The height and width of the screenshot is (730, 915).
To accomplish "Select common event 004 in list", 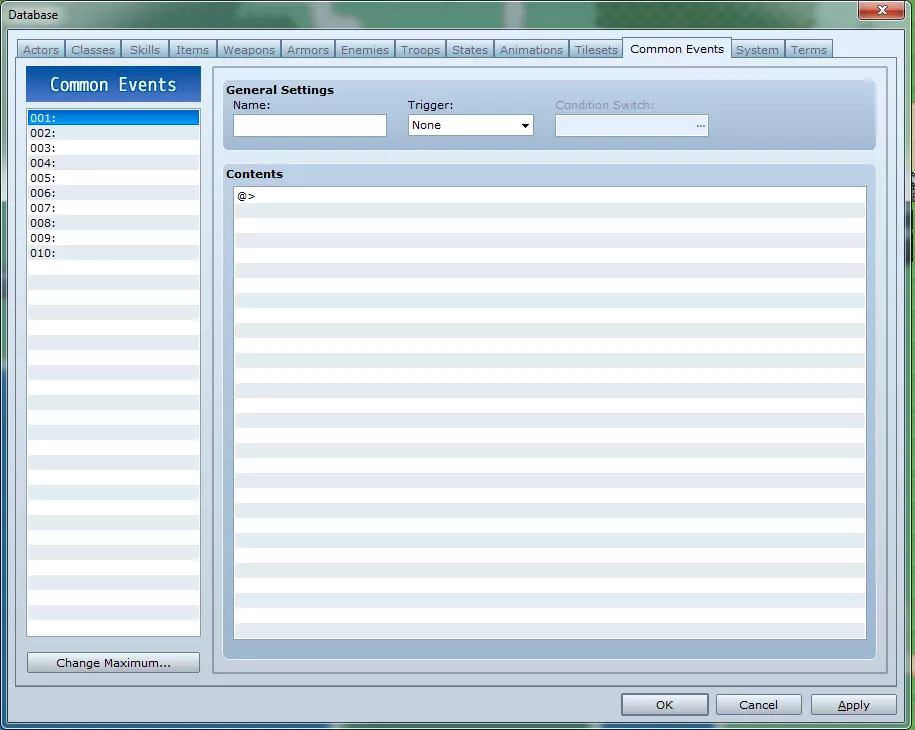I will [113, 163].
